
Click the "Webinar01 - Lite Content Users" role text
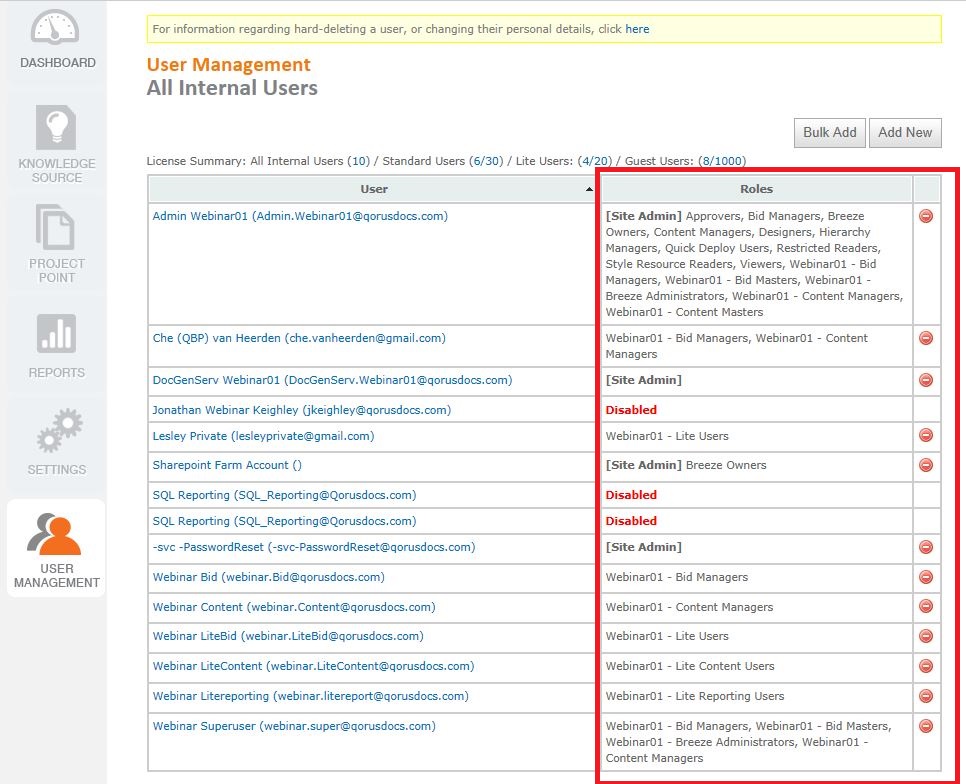point(689,666)
